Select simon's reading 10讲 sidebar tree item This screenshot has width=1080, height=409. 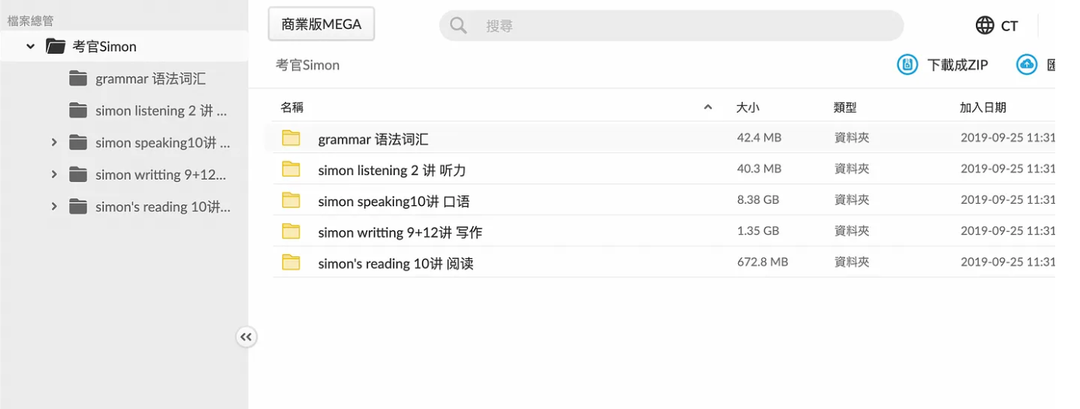(x=163, y=207)
